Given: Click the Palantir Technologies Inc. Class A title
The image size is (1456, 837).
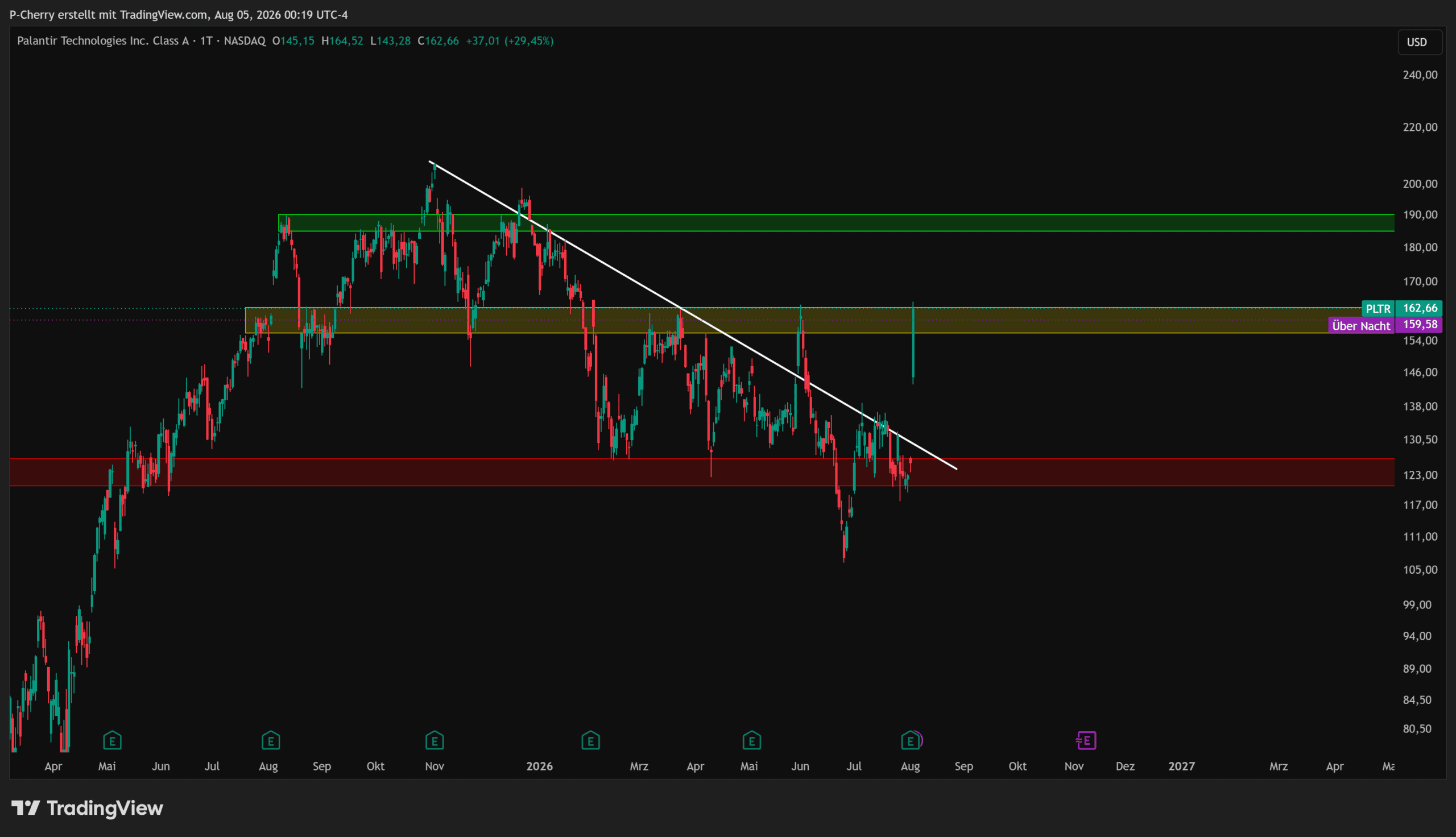Looking at the screenshot, I should point(103,41).
